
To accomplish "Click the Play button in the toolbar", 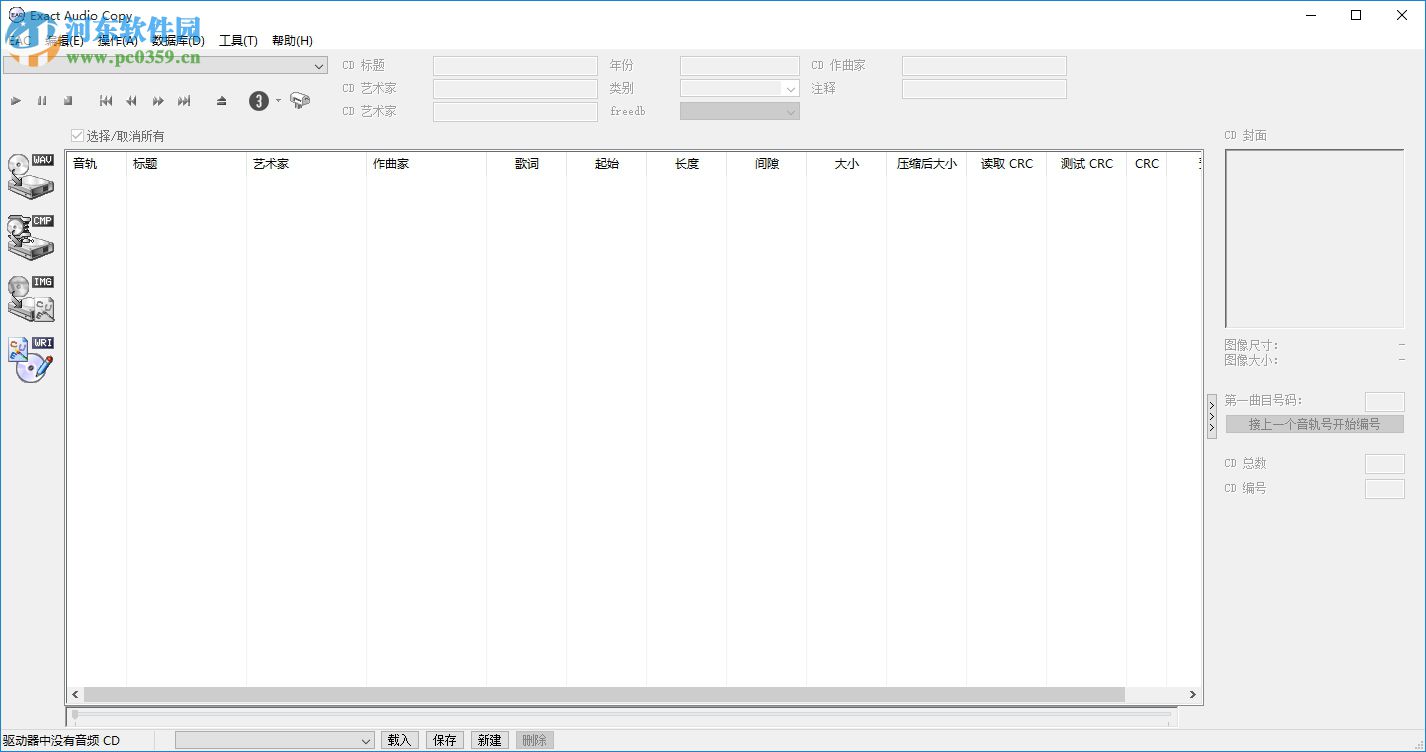I will [16, 100].
